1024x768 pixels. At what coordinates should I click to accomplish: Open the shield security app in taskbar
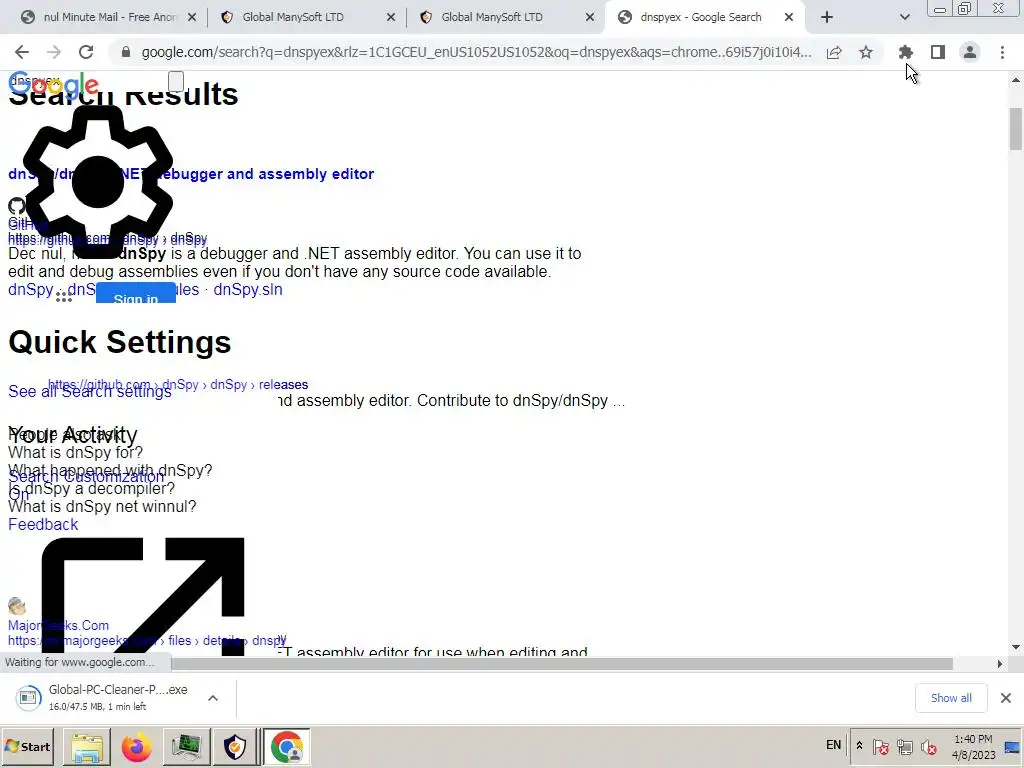click(235, 747)
